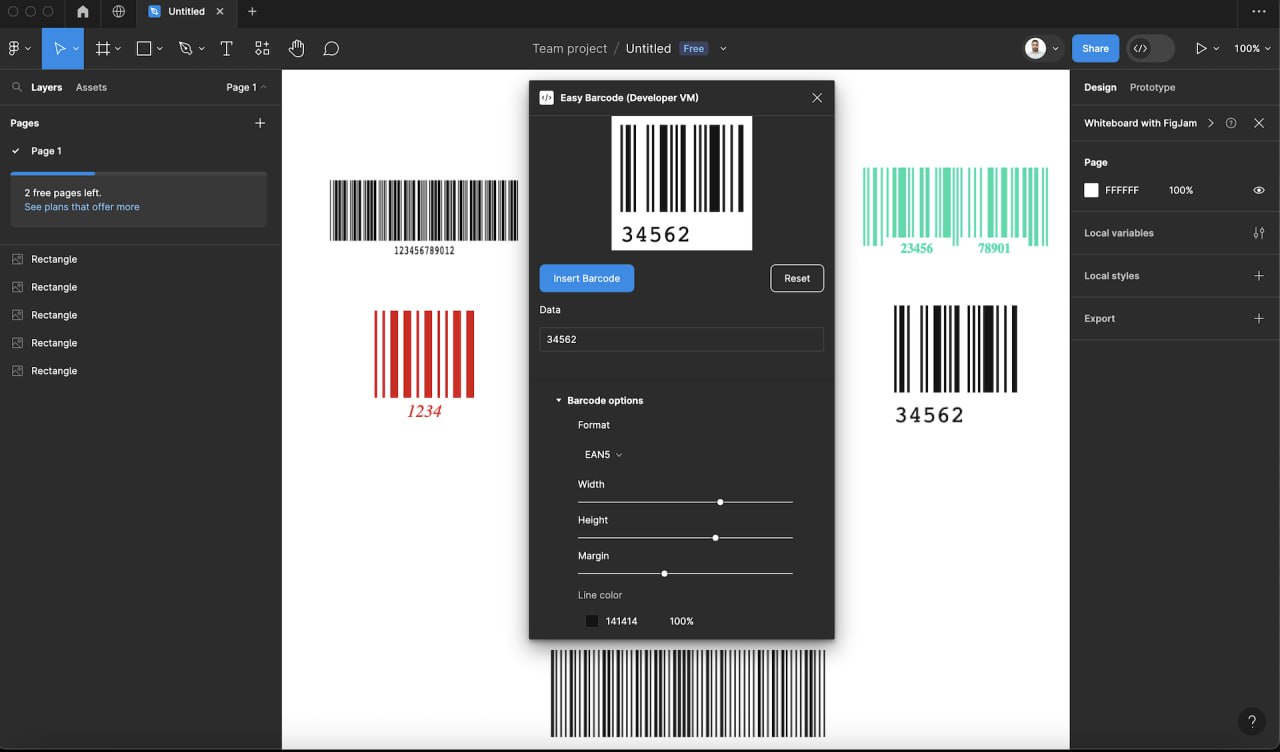This screenshot has width=1280, height=752.
Task: Open the Community globe icon
Action: (119, 12)
